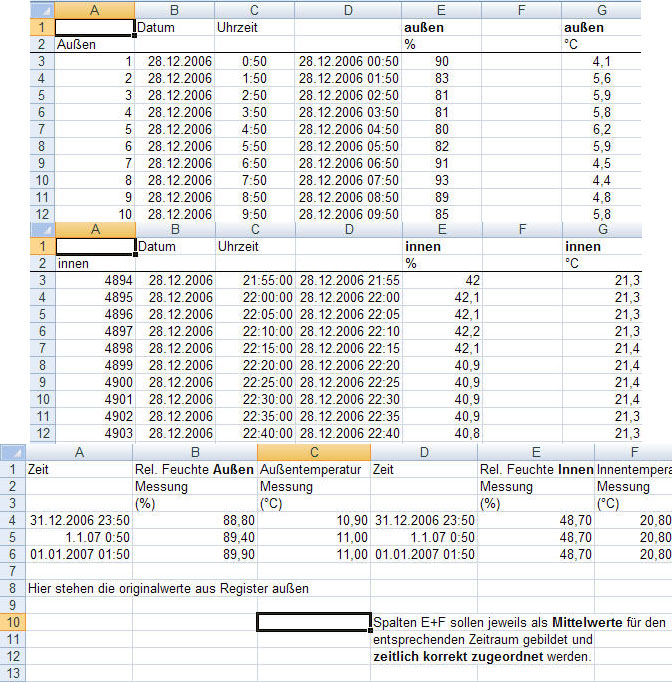Select the cell showing '28.12.2006 21:55'
Image resolution: width=672 pixels, height=682 pixels.
(x=347, y=280)
